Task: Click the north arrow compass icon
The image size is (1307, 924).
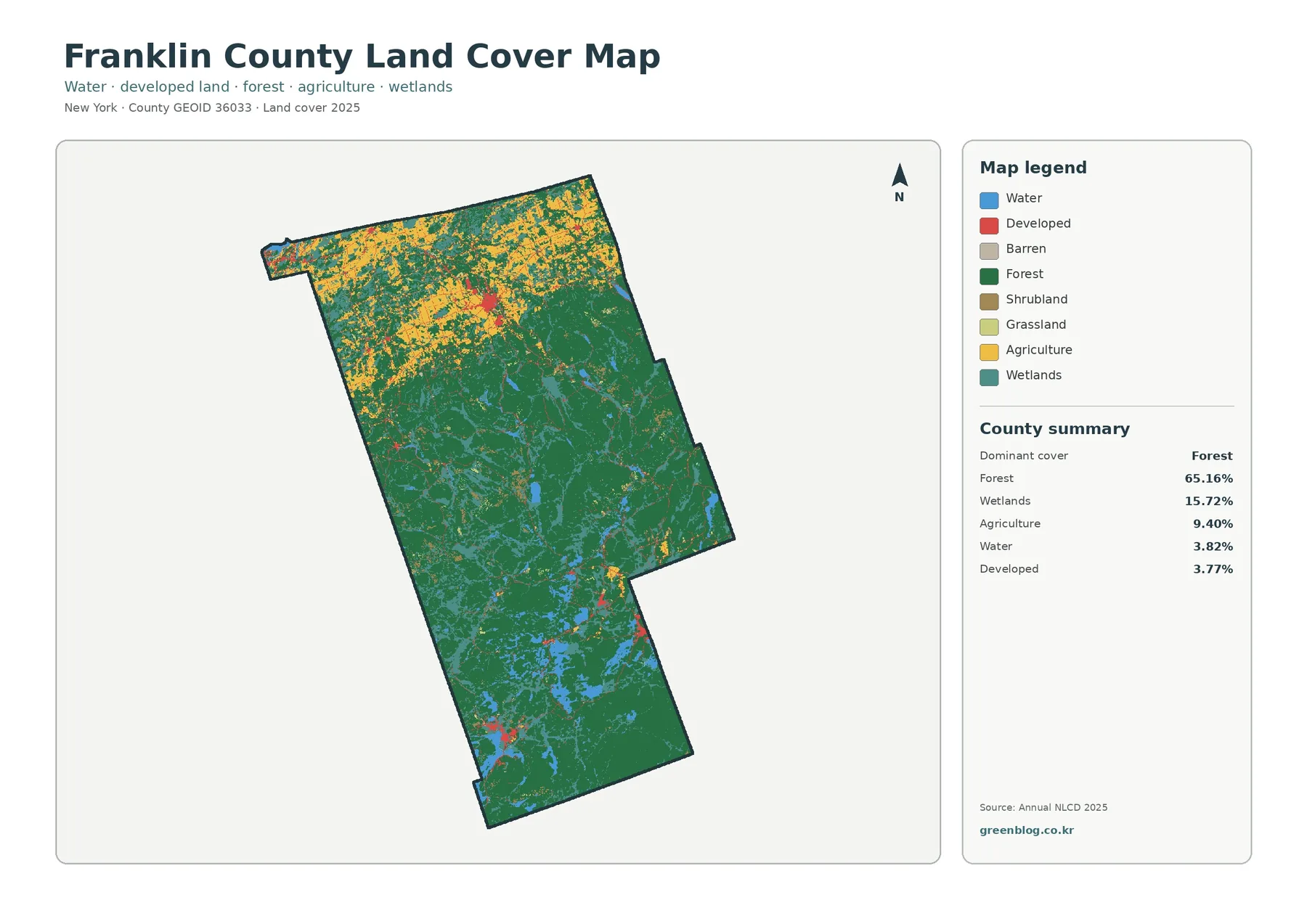Action: click(x=900, y=182)
